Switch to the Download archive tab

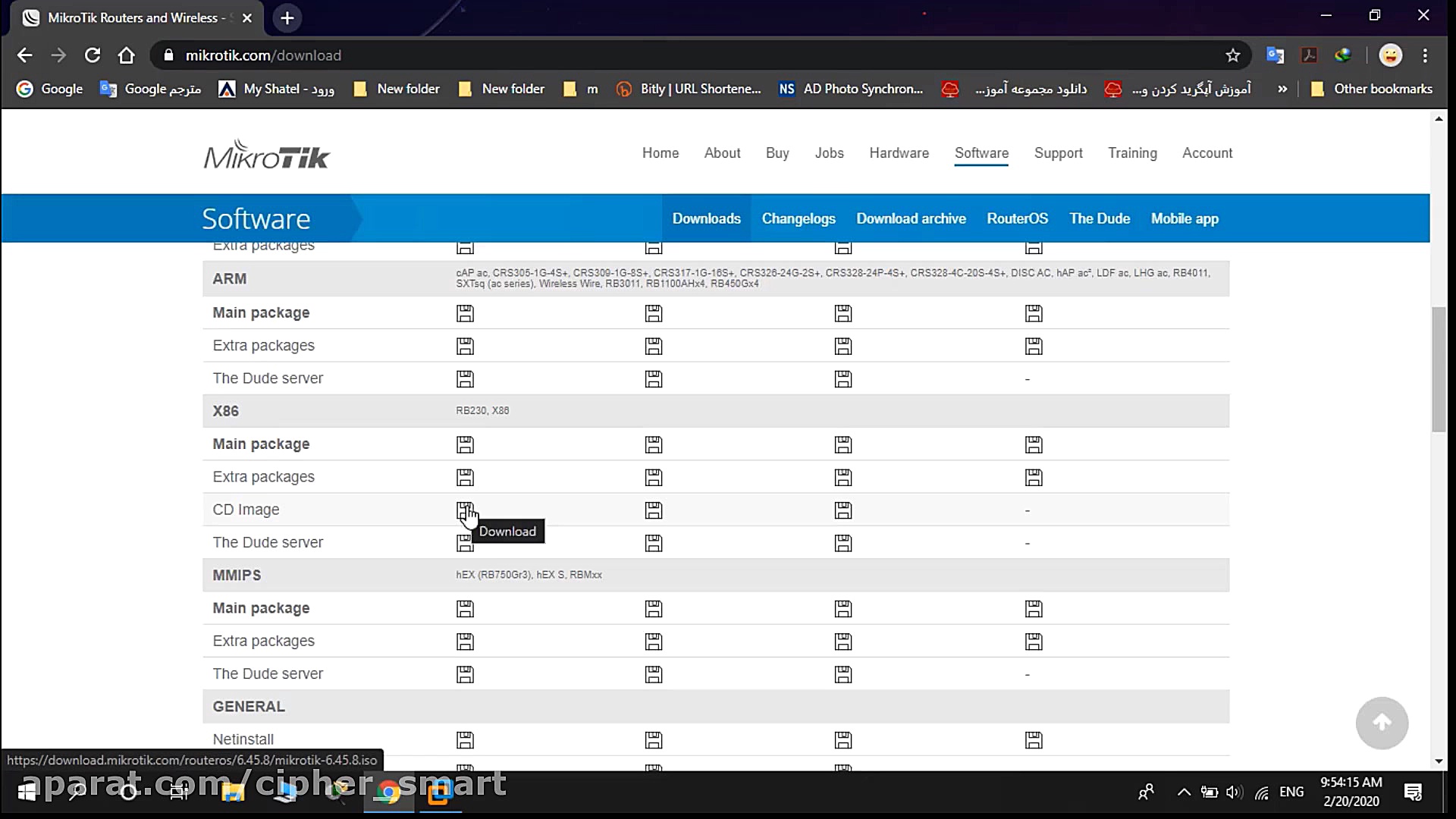pos(910,218)
